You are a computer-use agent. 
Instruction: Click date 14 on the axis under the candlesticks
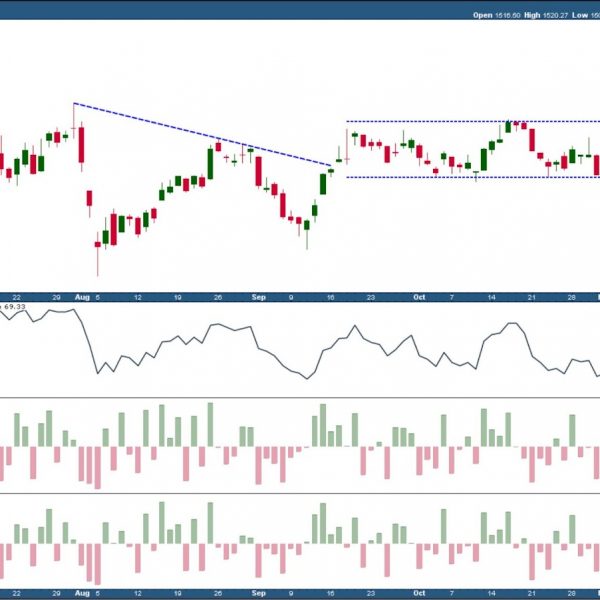click(x=491, y=297)
